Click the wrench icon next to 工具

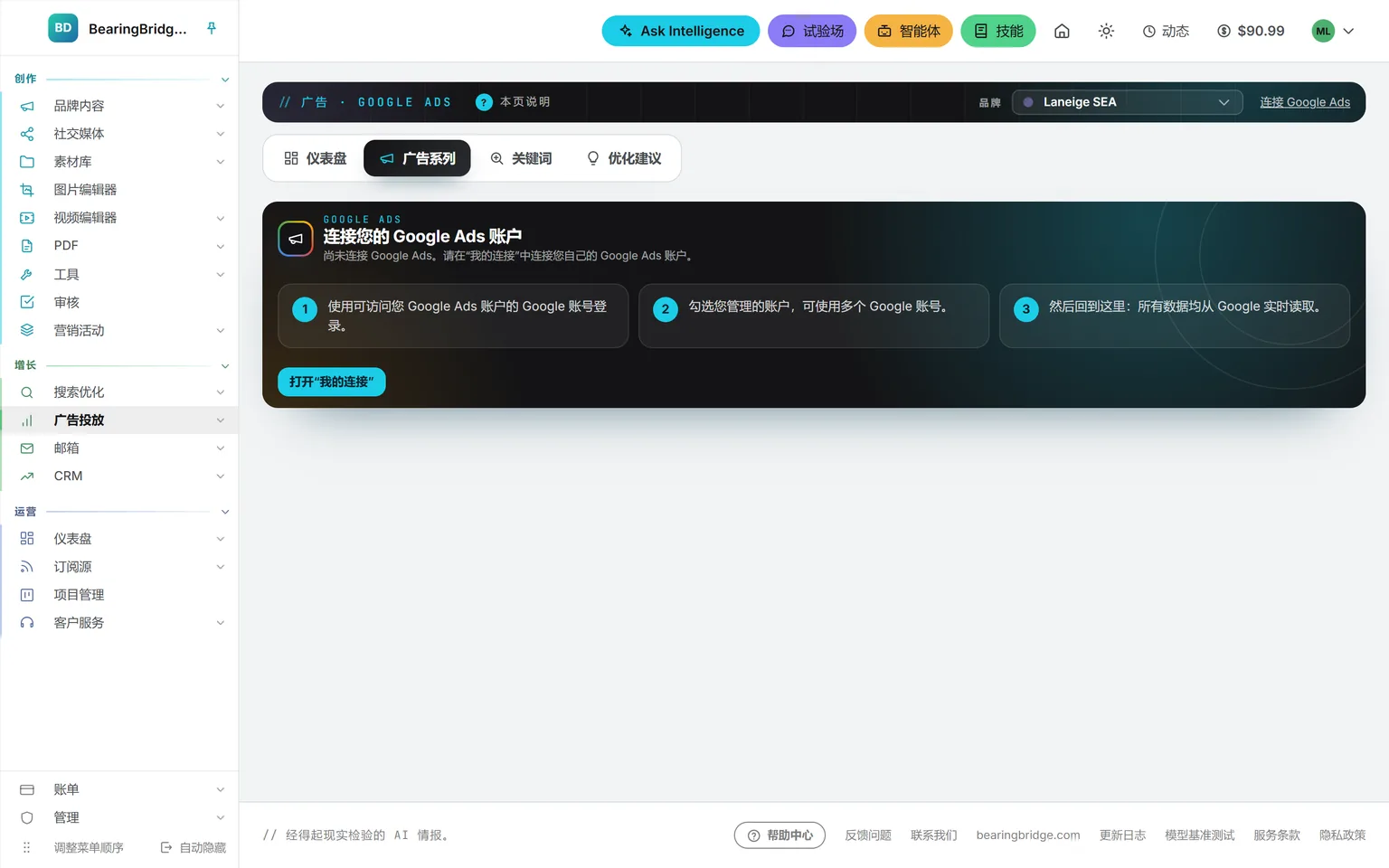click(x=27, y=274)
